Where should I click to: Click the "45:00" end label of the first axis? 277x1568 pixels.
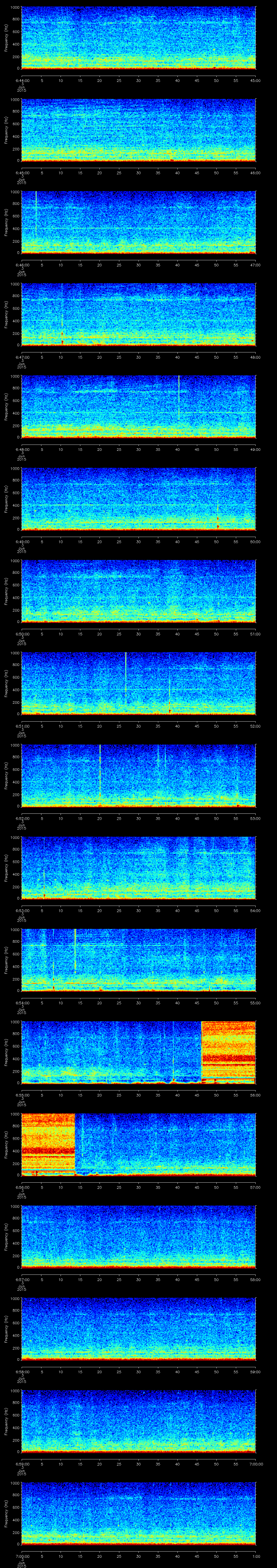pyautogui.click(x=256, y=80)
